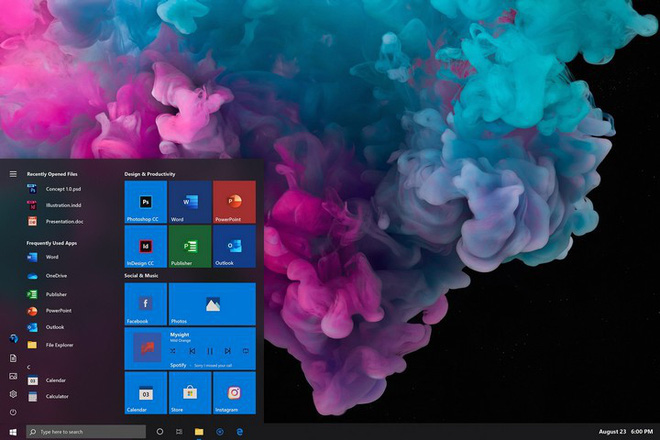Click the 6:00 PM clock

(642, 432)
